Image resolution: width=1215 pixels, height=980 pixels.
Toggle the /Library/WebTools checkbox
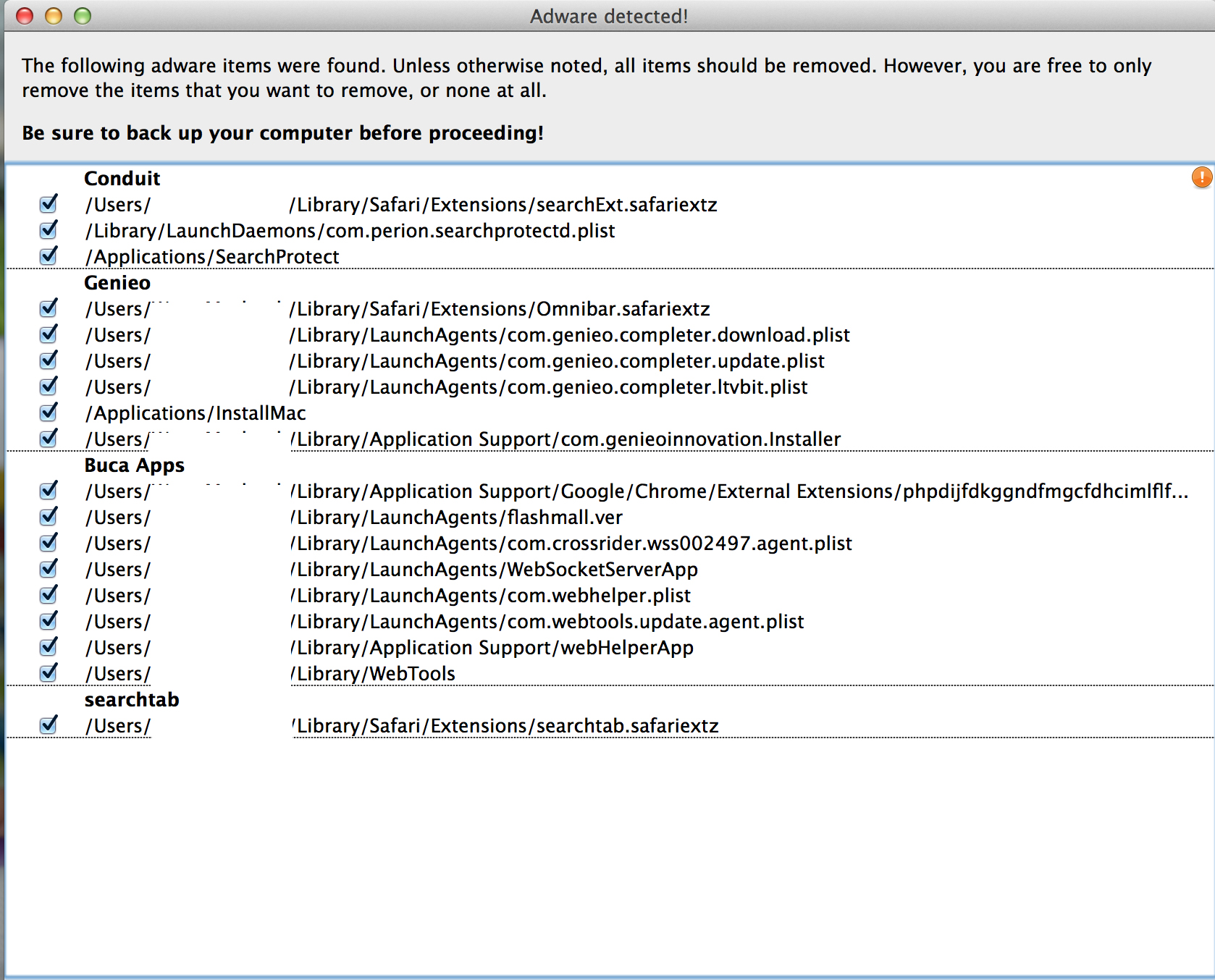click(49, 673)
